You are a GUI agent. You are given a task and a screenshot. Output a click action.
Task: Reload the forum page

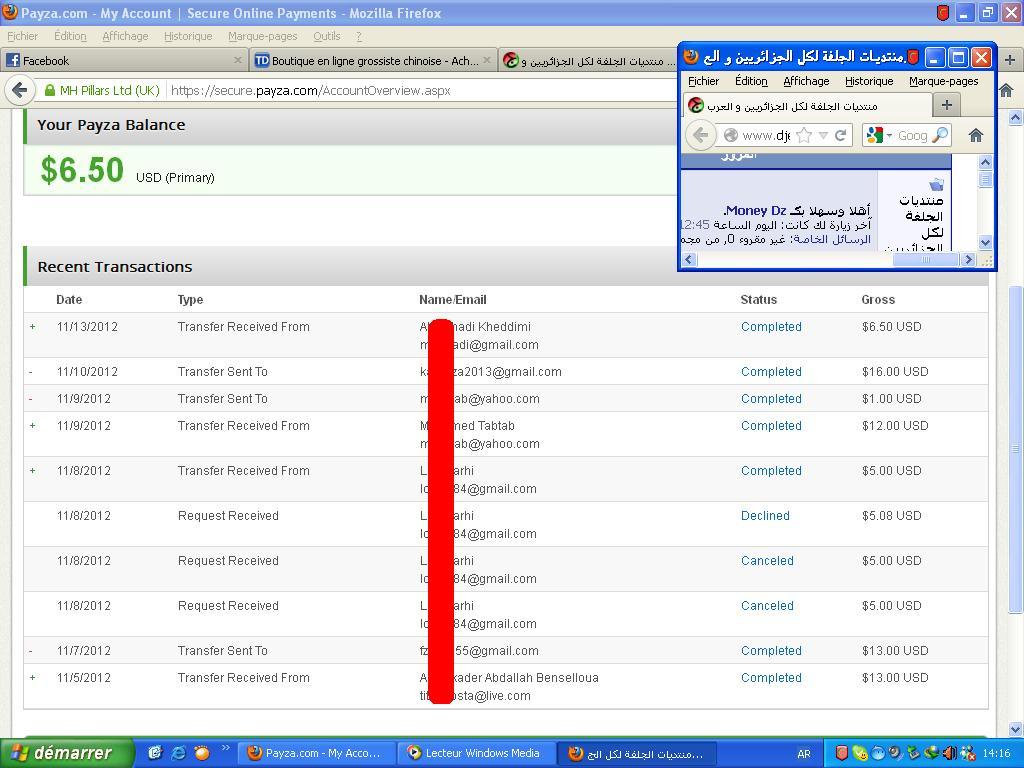(840, 135)
